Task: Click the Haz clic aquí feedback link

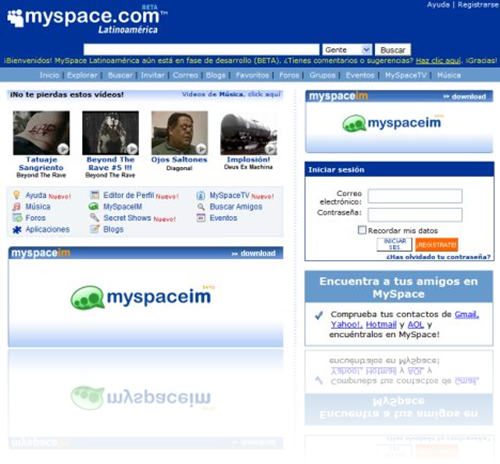Action: pyautogui.click(x=438, y=61)
